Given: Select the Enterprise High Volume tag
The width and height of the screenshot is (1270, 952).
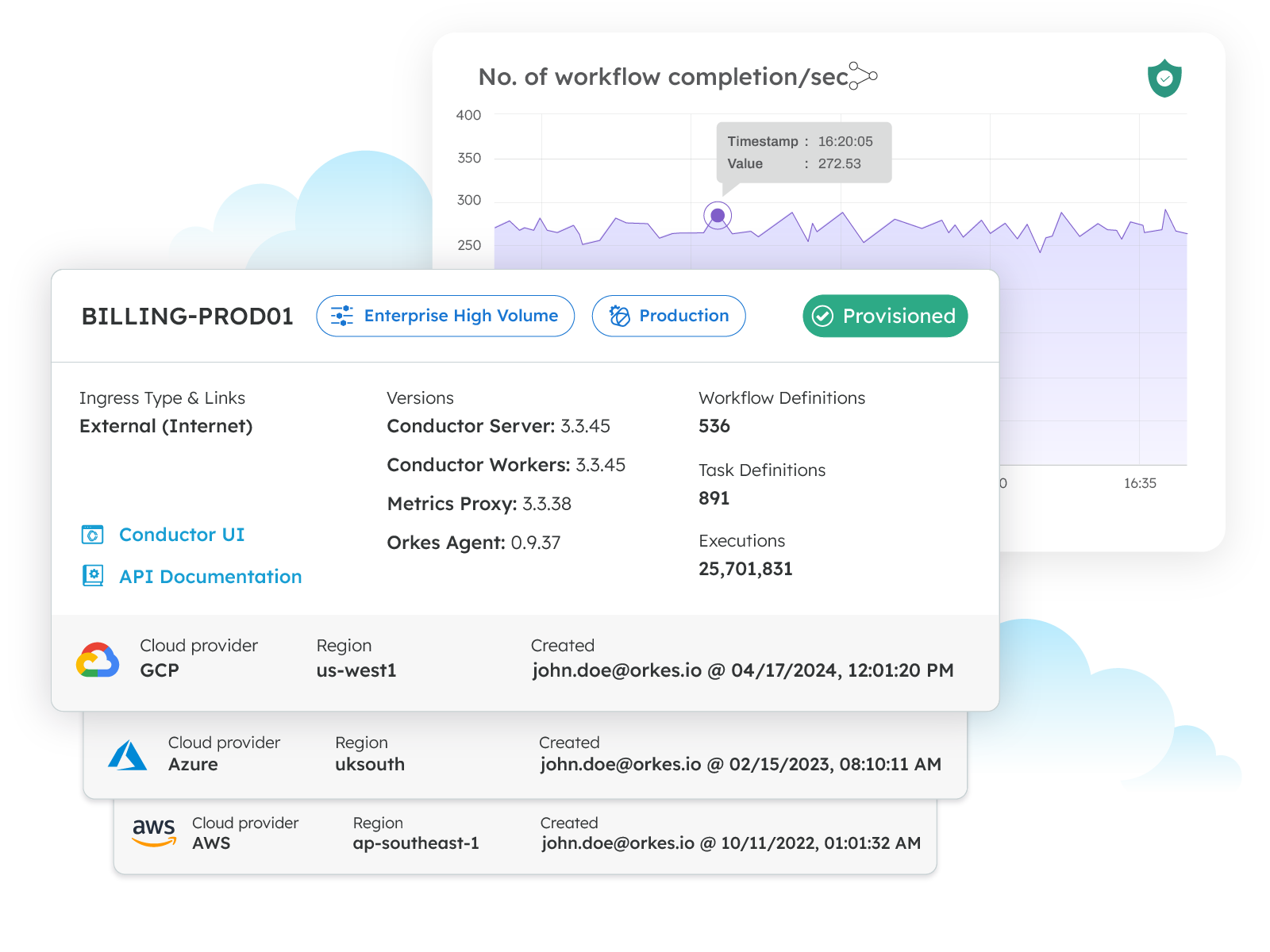Looking at the screenshot, I should tap(445, 316).
